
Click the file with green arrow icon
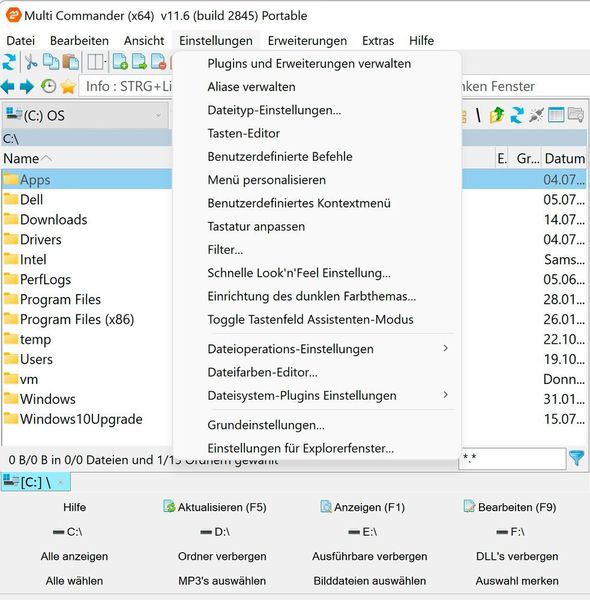[139, 62]
